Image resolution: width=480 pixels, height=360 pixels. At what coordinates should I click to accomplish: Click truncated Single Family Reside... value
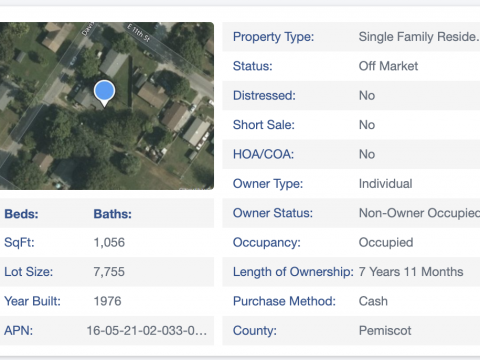pos(419,37)
